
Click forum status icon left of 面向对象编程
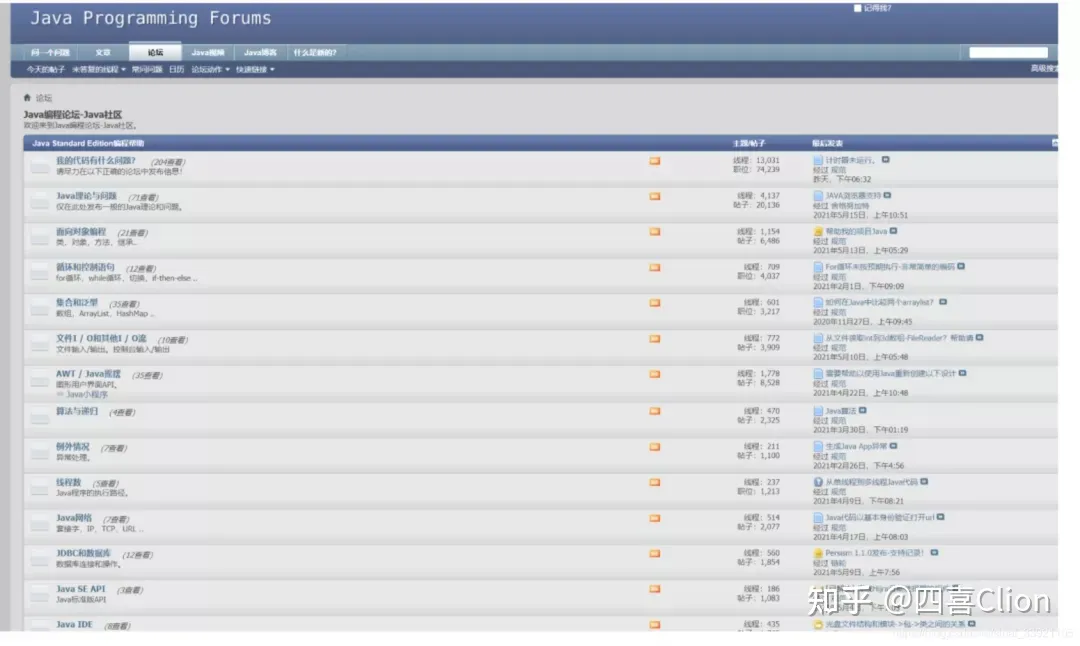click(x=40, y=237)
